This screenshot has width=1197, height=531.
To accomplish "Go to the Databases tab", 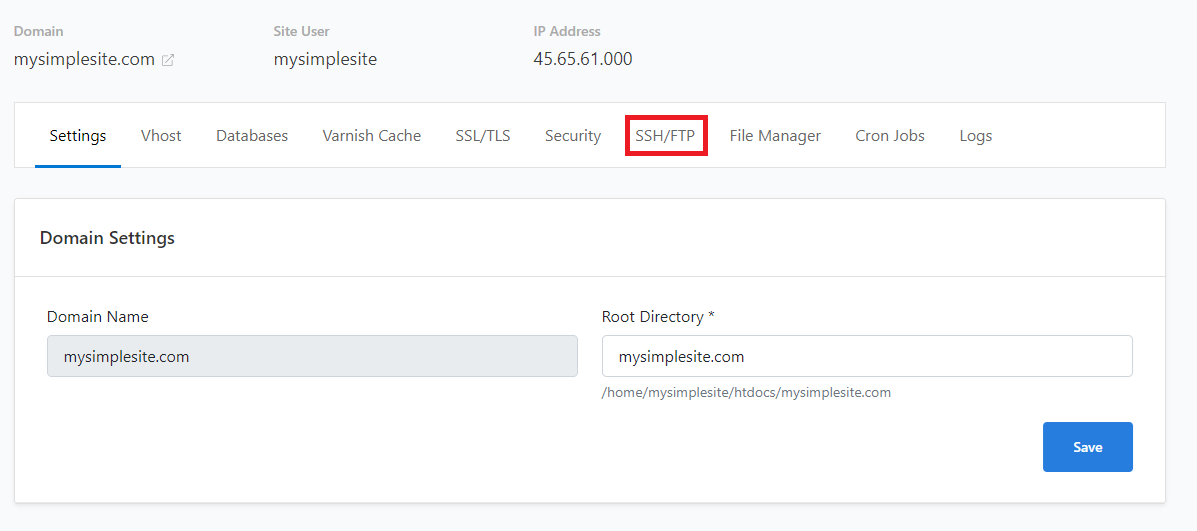I will (252, 136).
